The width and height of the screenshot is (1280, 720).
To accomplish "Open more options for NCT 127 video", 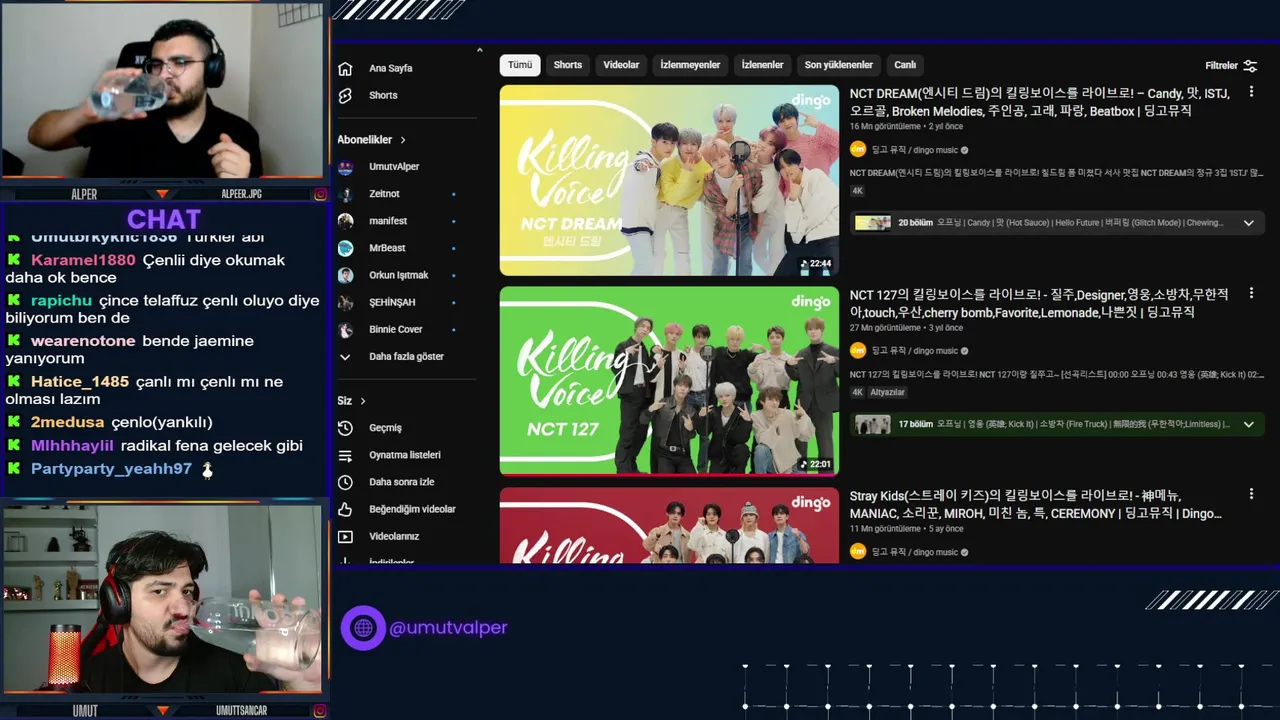I will (x=1251, y=293).
